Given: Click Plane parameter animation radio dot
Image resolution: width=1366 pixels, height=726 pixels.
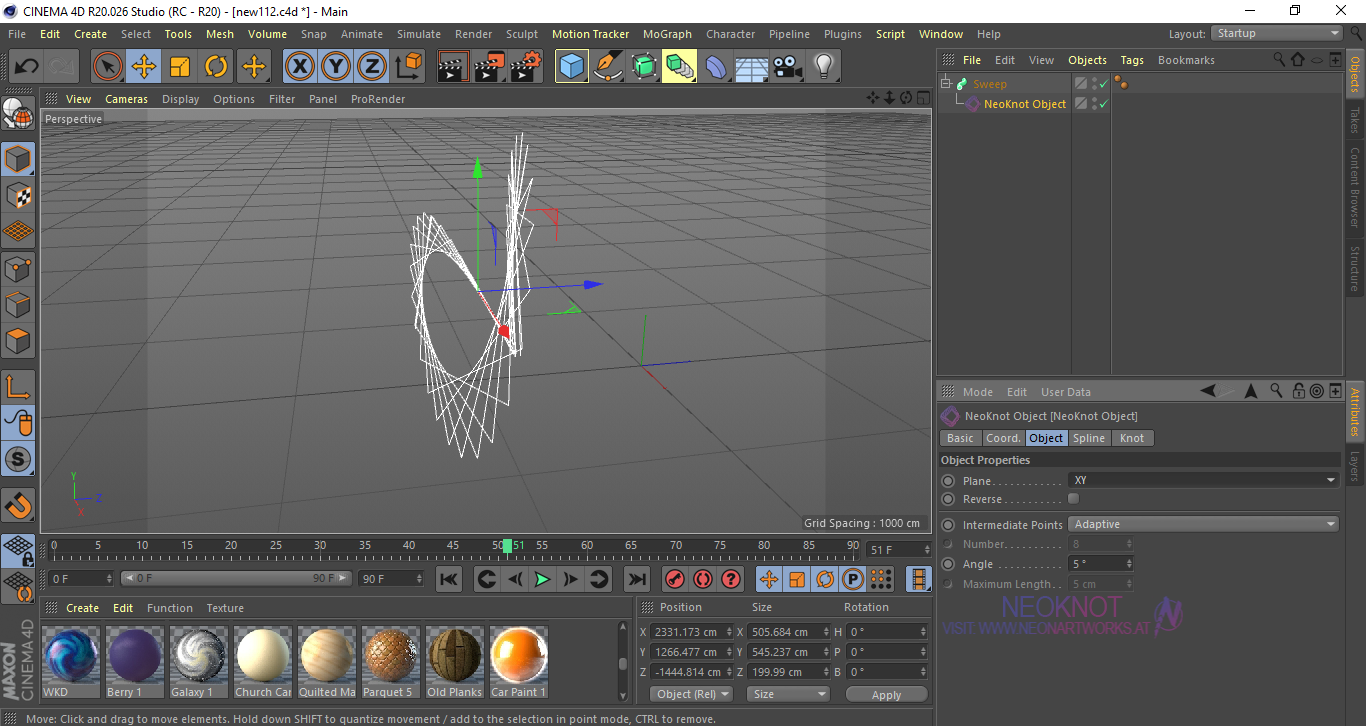Looking at the screenshot, I should tap(948, 481).
